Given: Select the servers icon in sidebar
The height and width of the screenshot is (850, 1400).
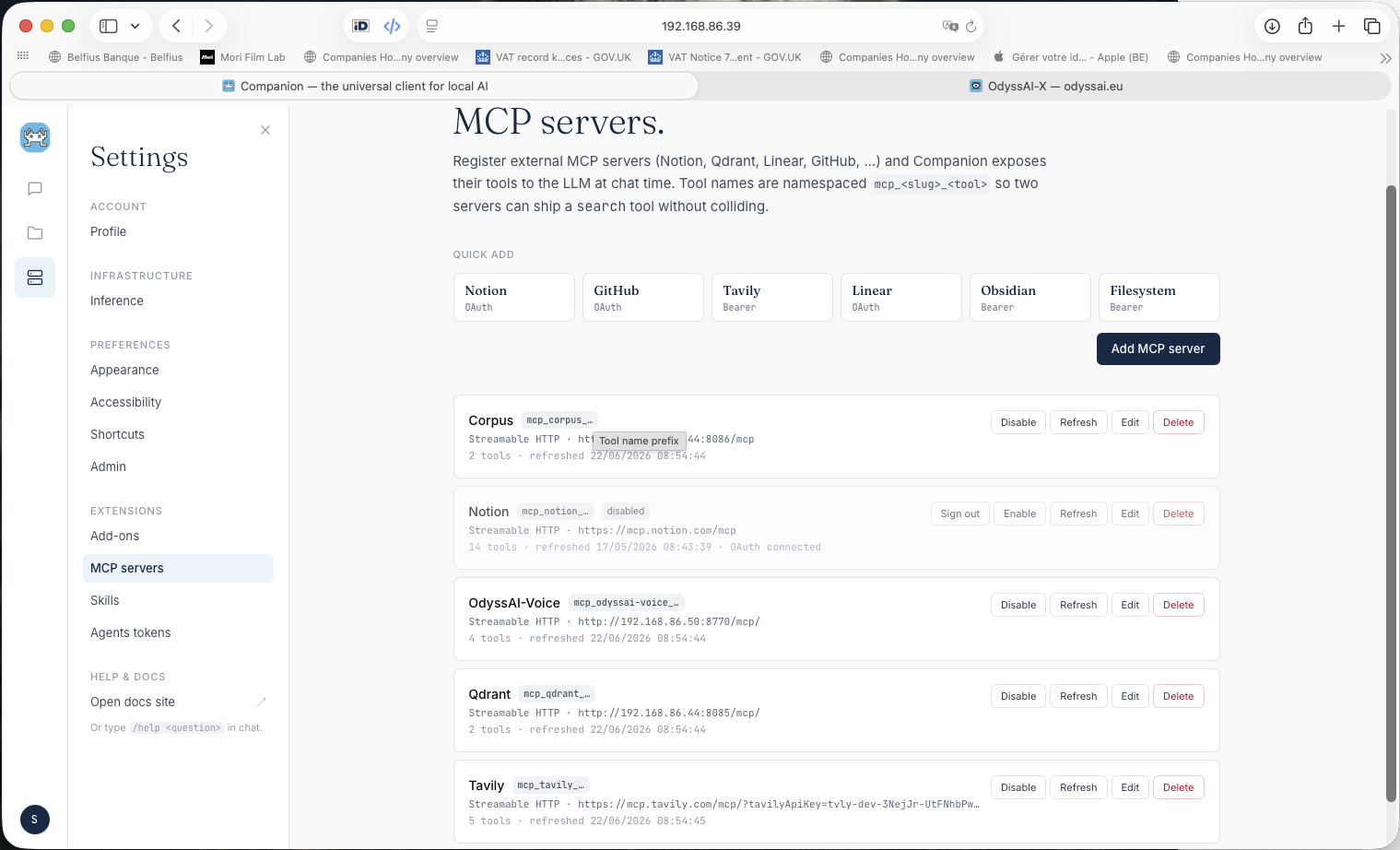Looking at the screenshot, I should tap(35, 277).
